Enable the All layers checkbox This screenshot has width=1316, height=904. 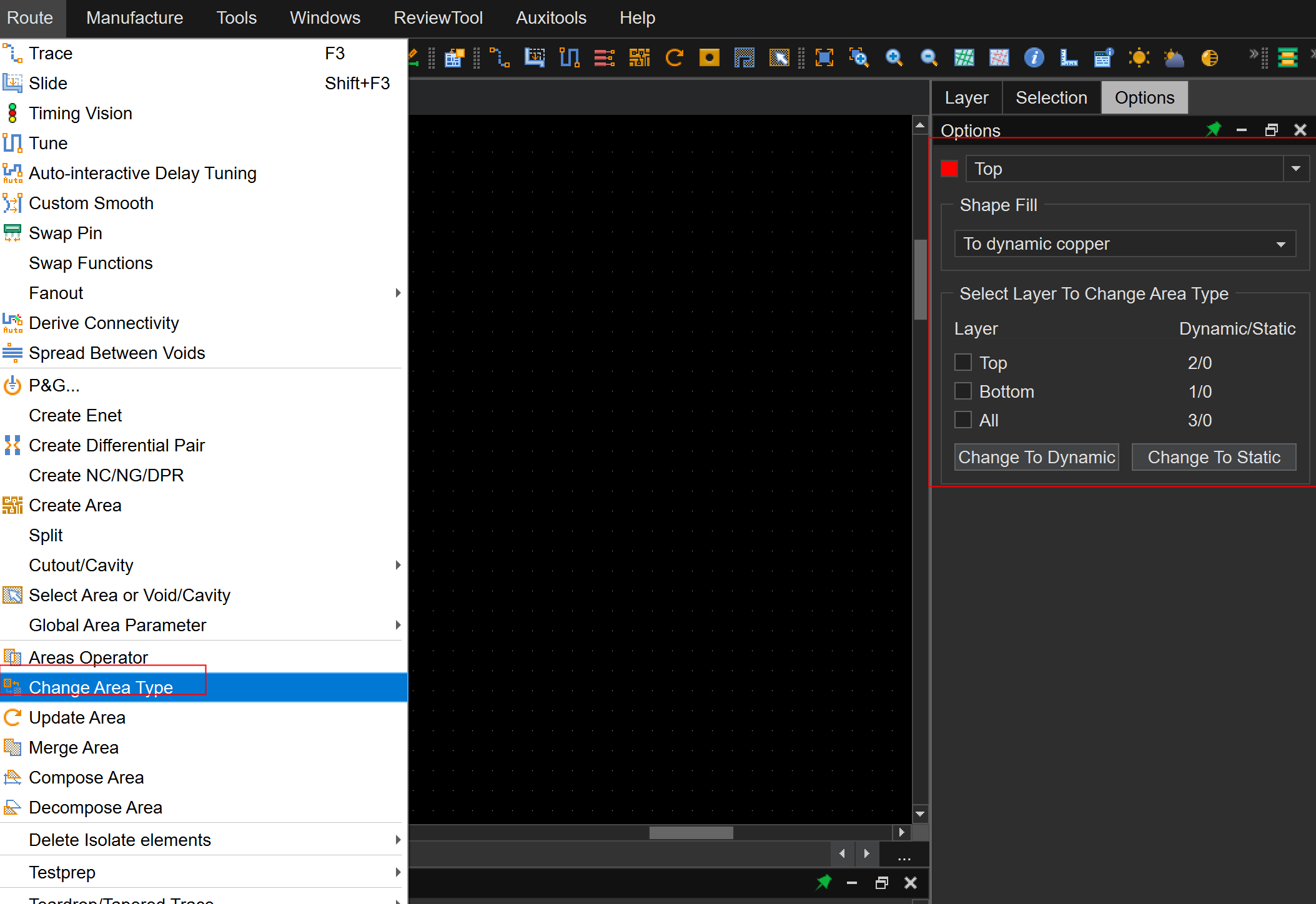963,420
